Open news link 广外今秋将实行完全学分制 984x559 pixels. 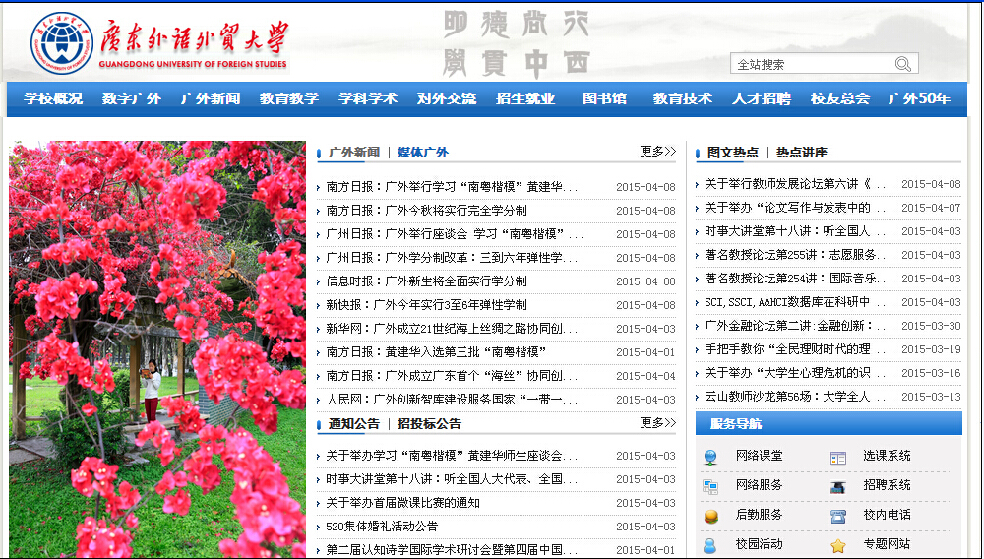point(427,211)
